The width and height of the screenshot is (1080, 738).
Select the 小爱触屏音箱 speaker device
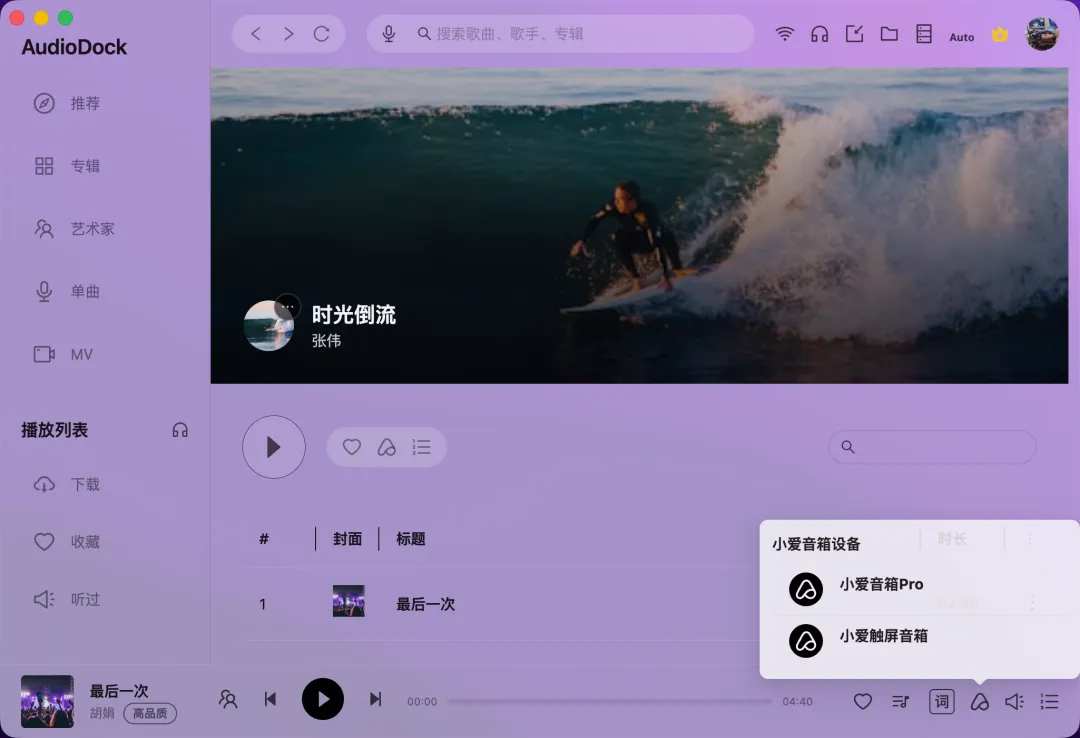(x=919, y=641)
